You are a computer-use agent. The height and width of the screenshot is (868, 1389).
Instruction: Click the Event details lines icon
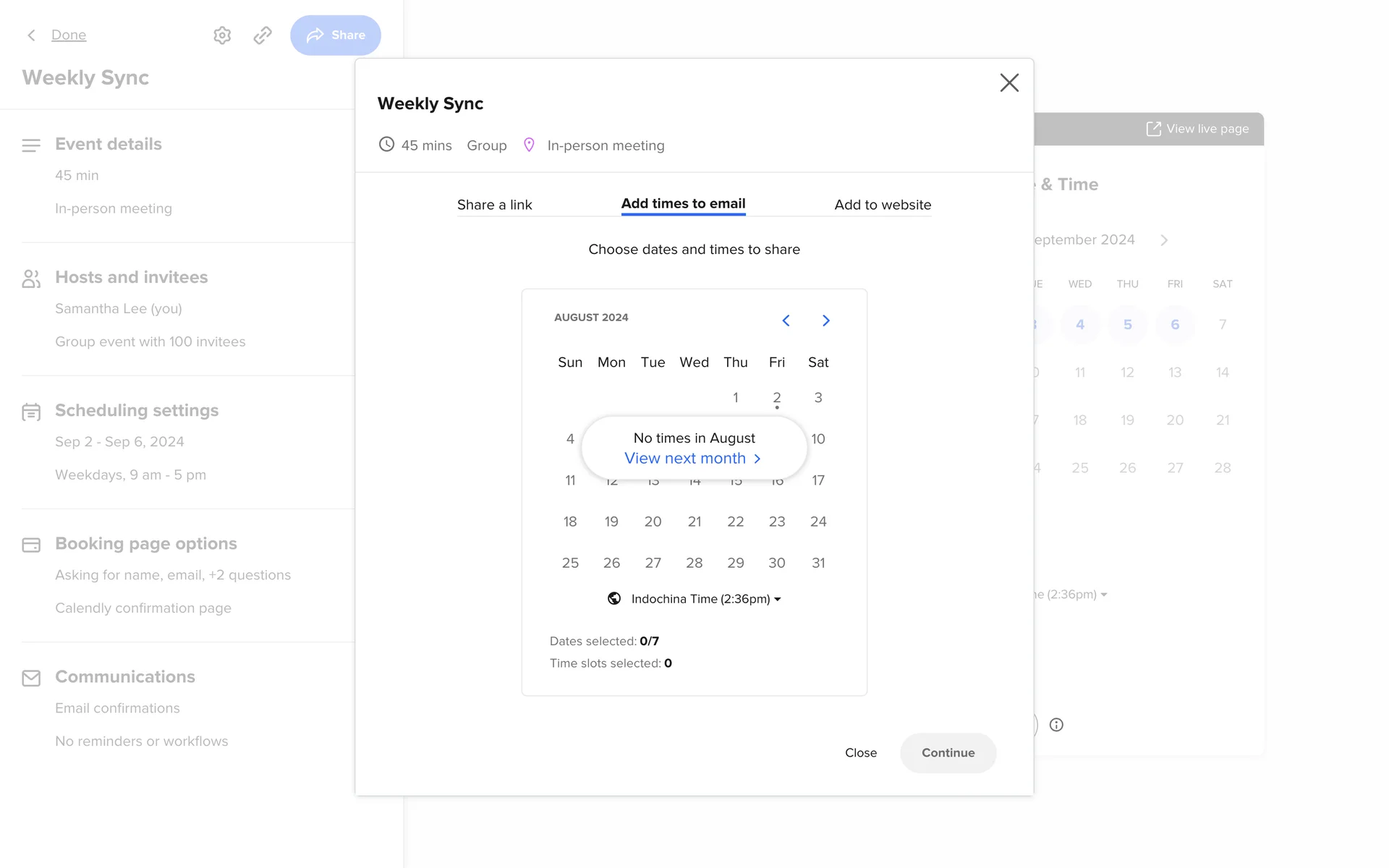(x=31, y=145)
